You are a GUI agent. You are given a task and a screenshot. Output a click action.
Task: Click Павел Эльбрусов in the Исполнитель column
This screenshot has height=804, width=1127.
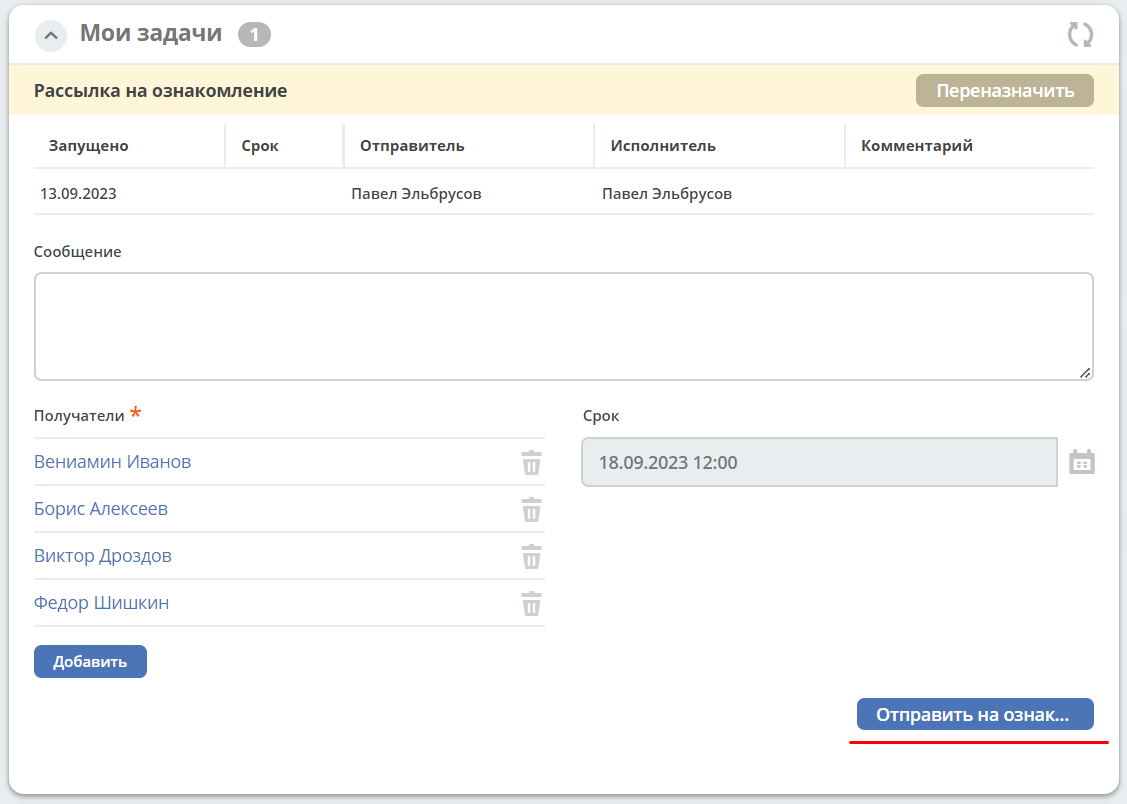tap(667, 194)
